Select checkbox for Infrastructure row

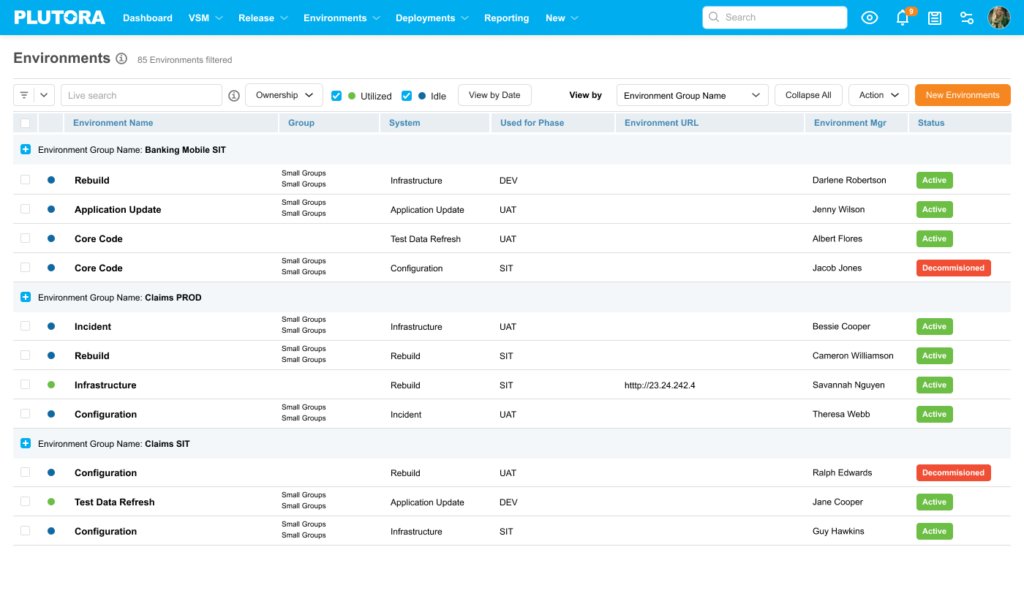[x=25, y=385]
